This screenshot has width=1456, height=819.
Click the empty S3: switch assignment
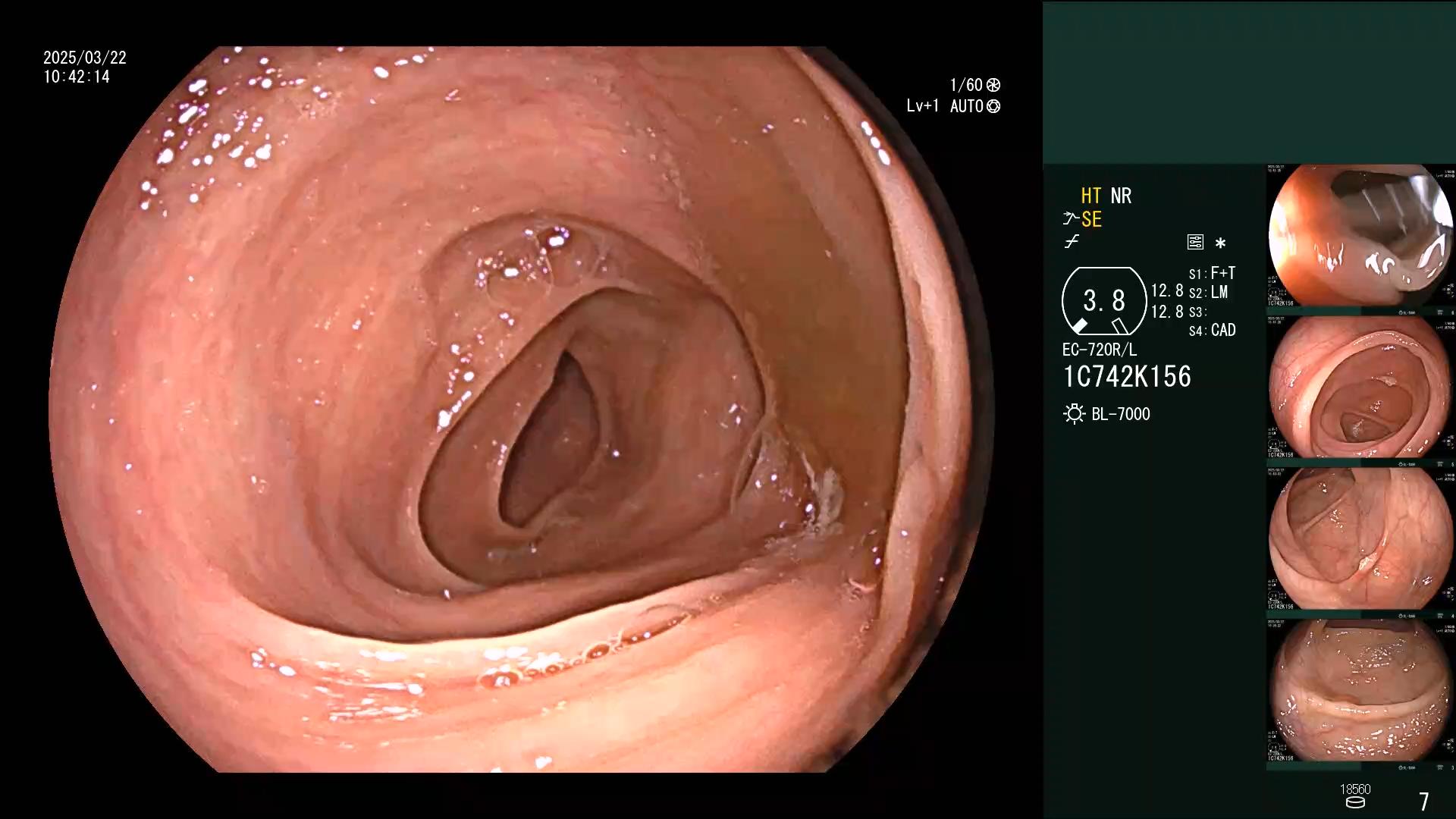(x=1197, y=312)
